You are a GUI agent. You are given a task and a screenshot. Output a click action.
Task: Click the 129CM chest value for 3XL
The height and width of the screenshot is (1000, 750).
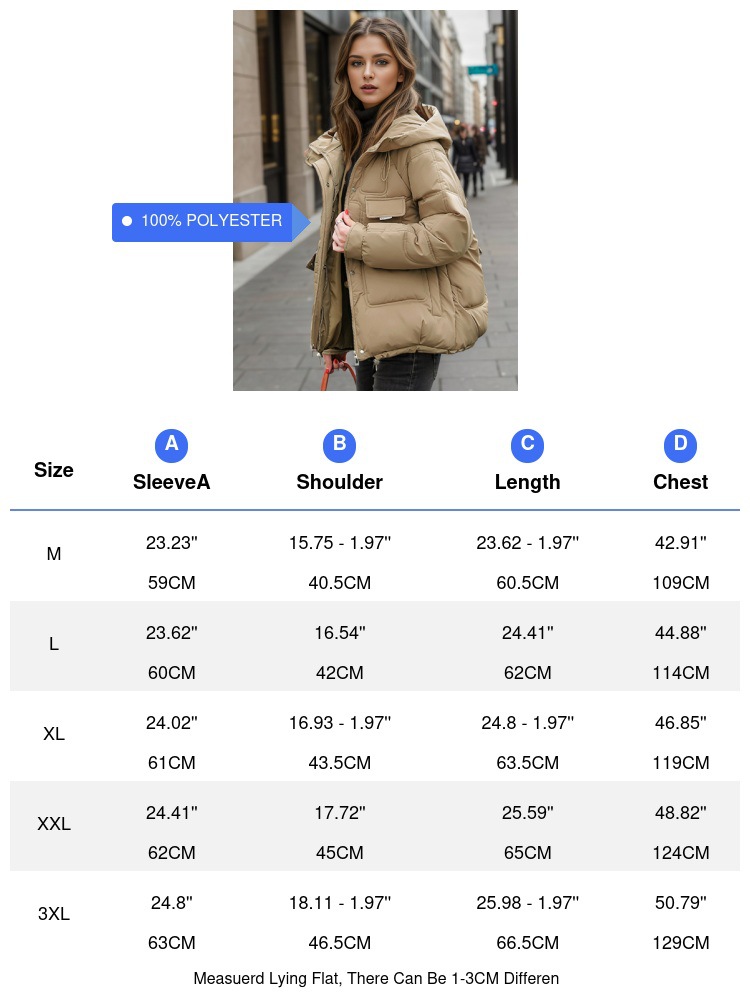680,943
